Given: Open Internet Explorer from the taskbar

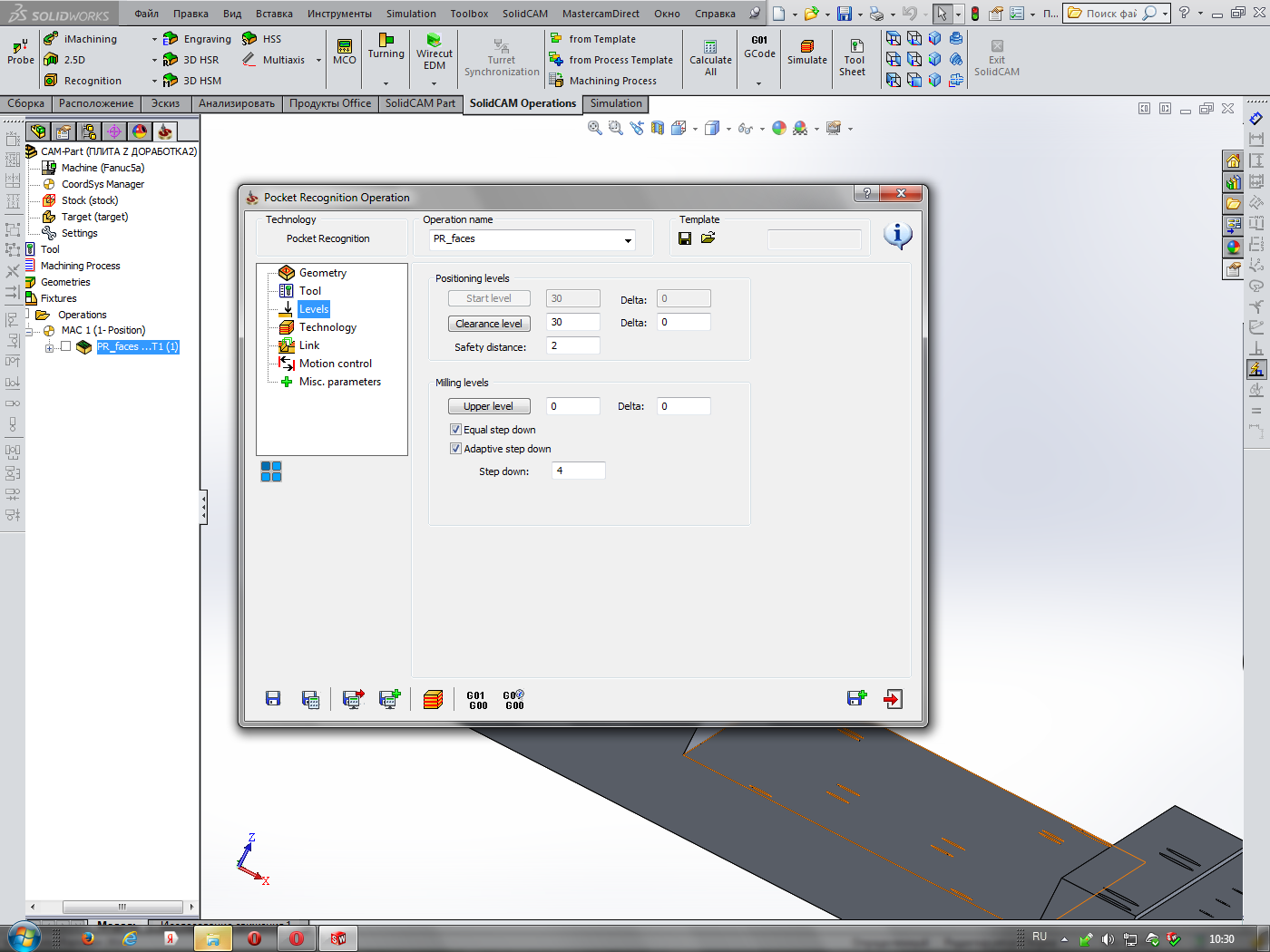Looking at the screenshot, I should coord(130,938).
